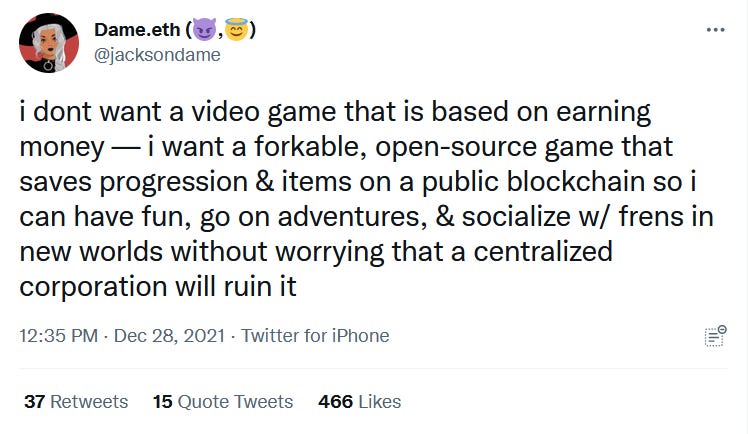This screenshot has height=434, width=748.
Task: Click the bold number 37
Action: click(35, 402)
